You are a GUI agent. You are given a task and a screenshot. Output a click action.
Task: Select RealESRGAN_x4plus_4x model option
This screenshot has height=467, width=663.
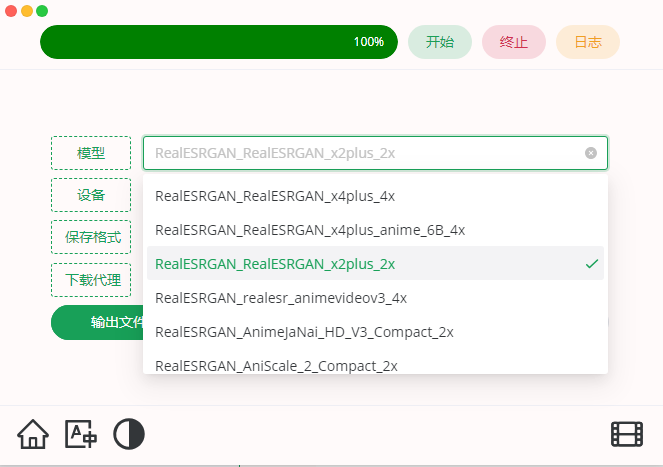coord(275,196)
